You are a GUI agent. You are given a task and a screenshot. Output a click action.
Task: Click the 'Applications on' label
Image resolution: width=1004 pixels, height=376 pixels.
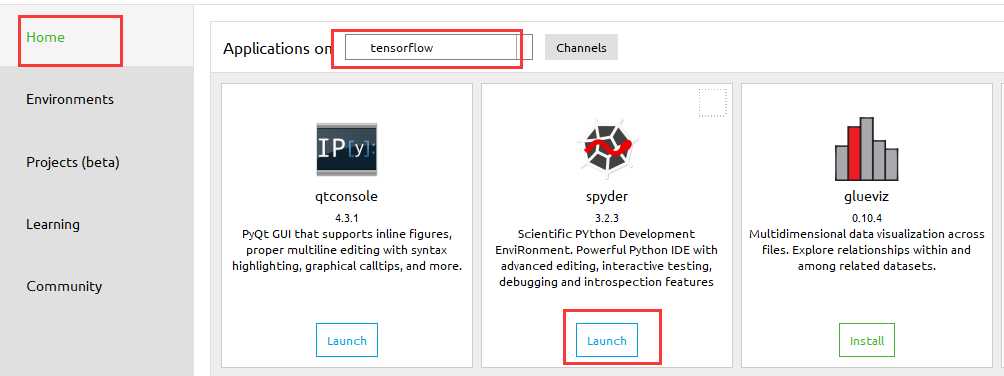point(278,49)
